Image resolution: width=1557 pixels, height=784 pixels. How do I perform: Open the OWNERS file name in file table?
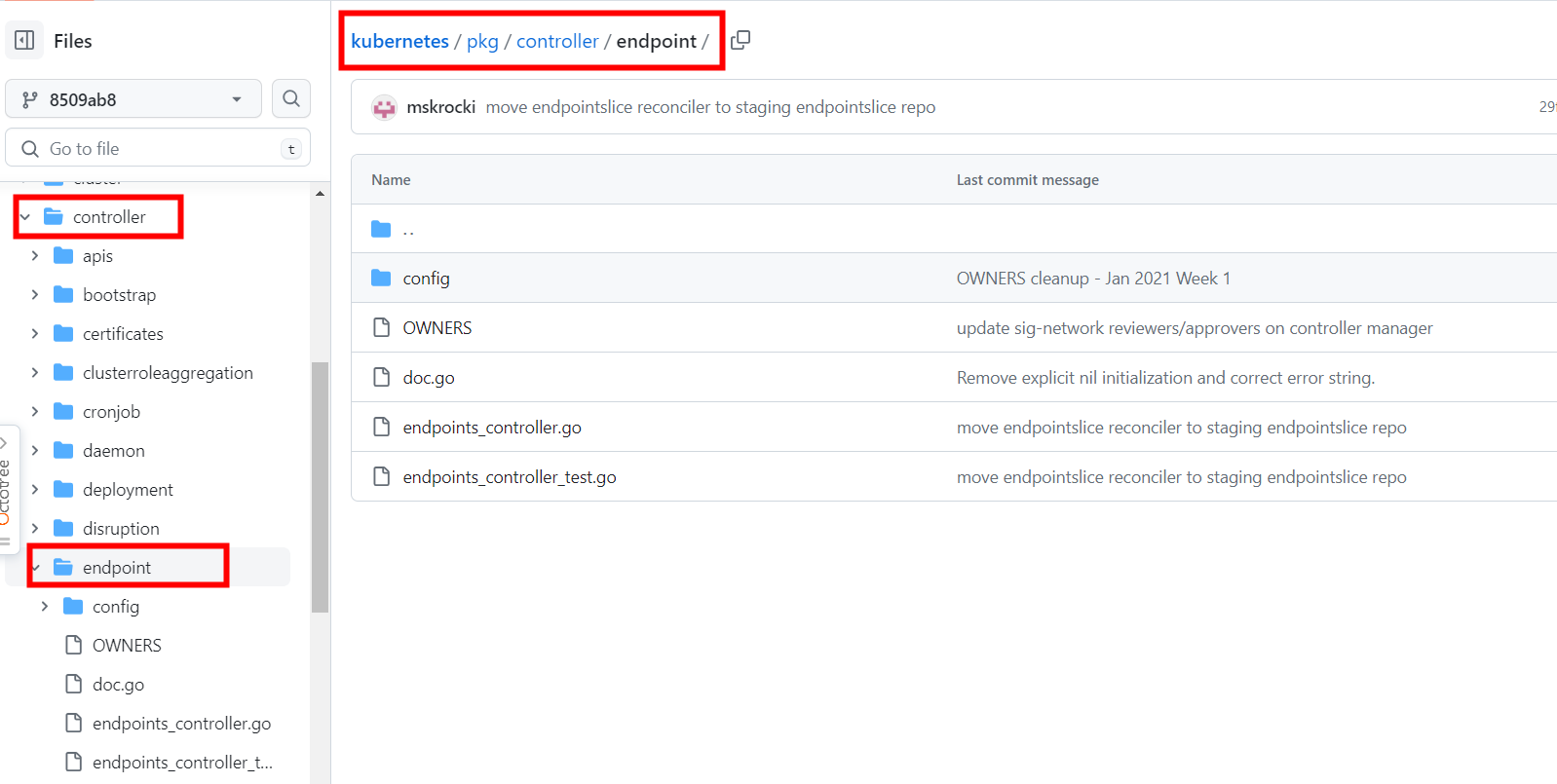[437, 328]
